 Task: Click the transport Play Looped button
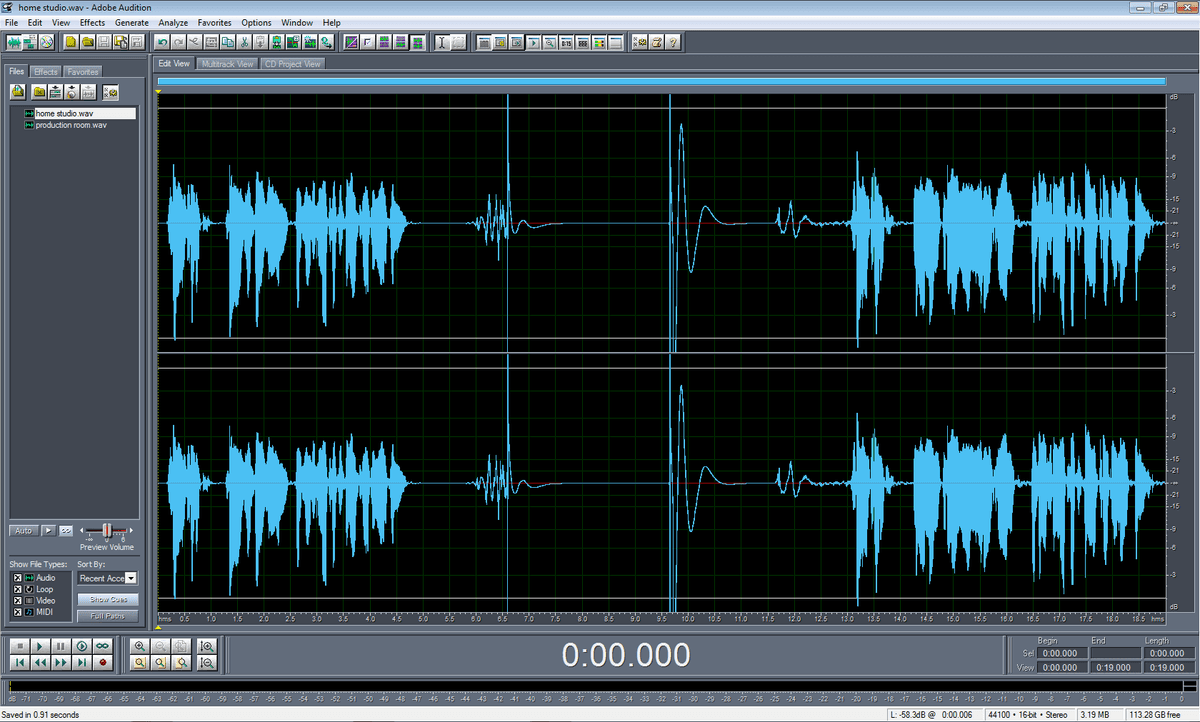(x=102, y=646)
